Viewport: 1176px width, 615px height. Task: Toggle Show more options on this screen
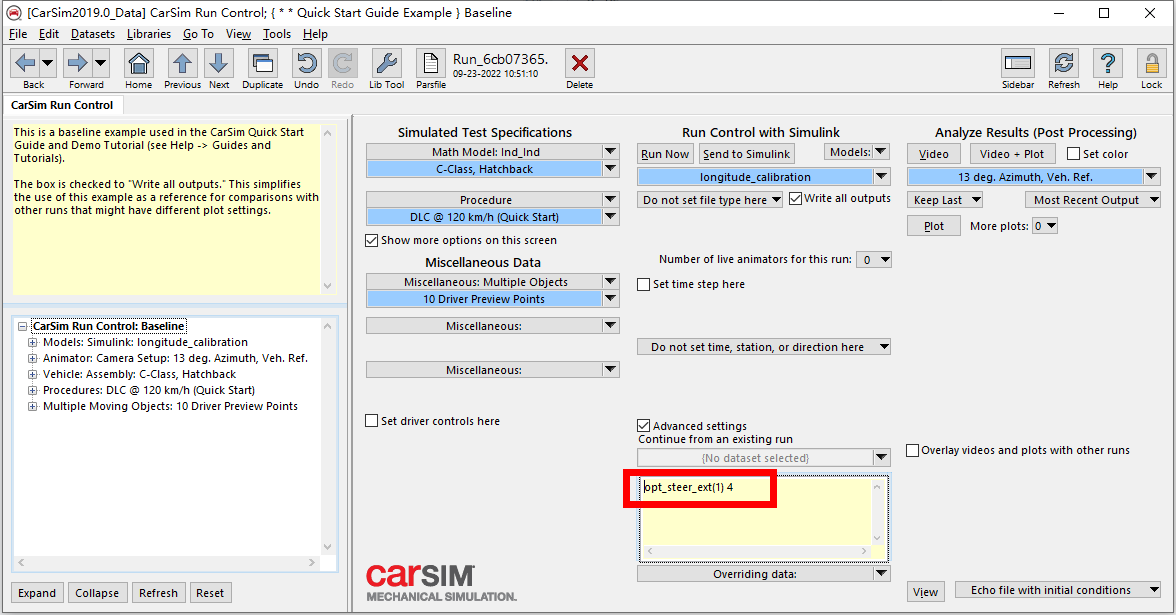371,240
